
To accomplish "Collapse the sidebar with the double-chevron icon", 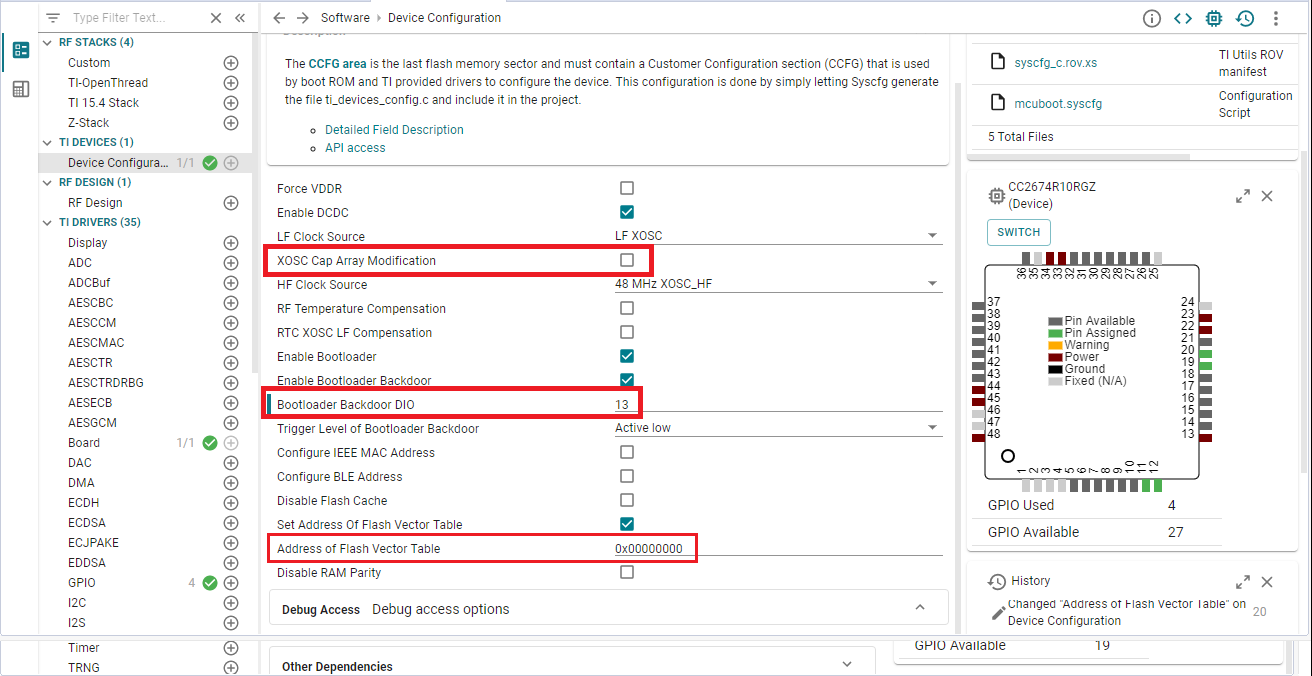I will (240, 18).
